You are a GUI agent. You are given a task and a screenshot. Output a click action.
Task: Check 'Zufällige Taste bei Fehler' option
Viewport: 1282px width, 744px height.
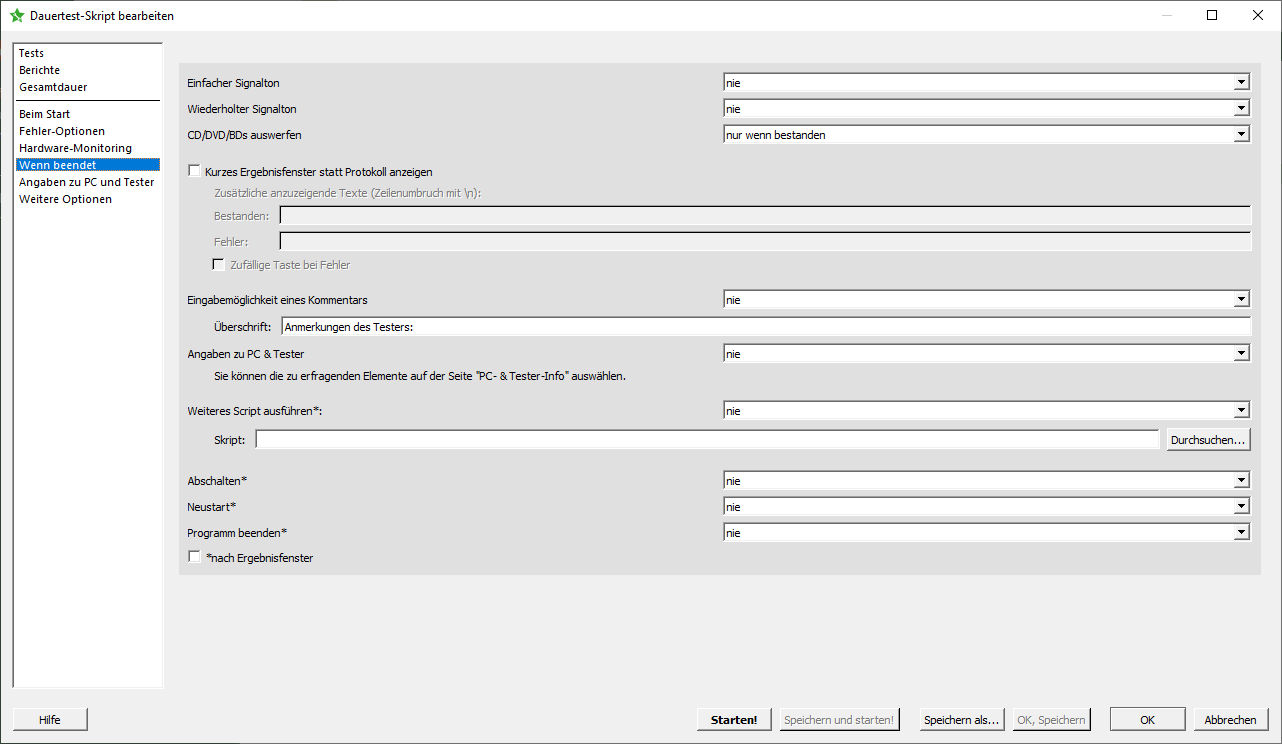[219, 265]
